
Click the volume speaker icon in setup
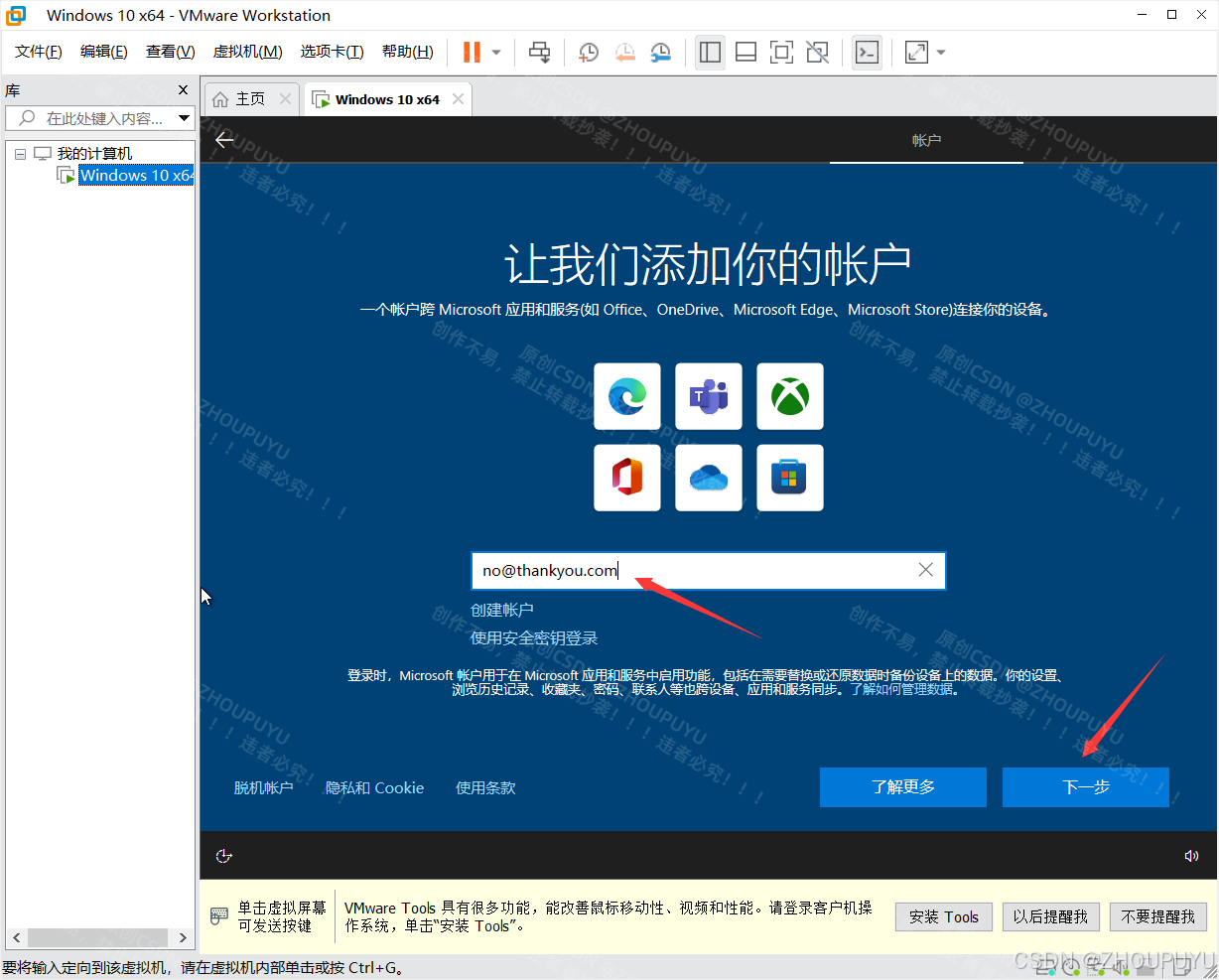click(x=1191, y=856)
